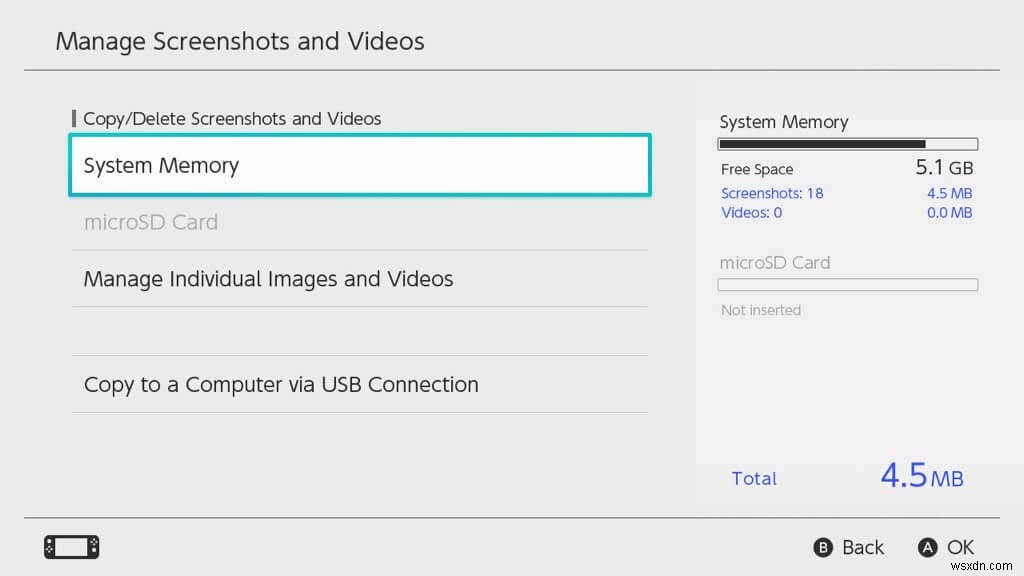Select the System Memory option

click(360, 165)
